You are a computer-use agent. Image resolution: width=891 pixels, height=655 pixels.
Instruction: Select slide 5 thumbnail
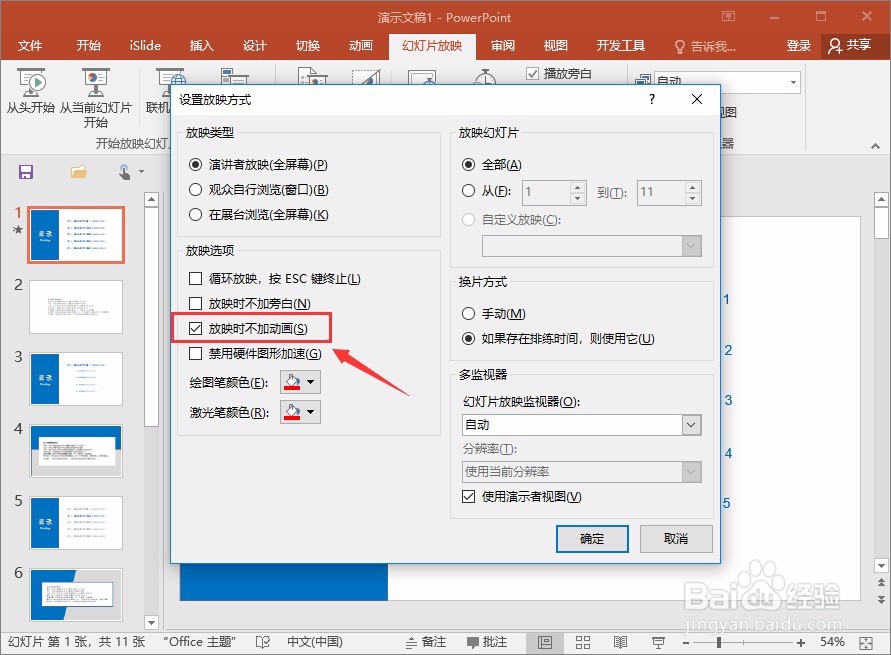point(76,523)
